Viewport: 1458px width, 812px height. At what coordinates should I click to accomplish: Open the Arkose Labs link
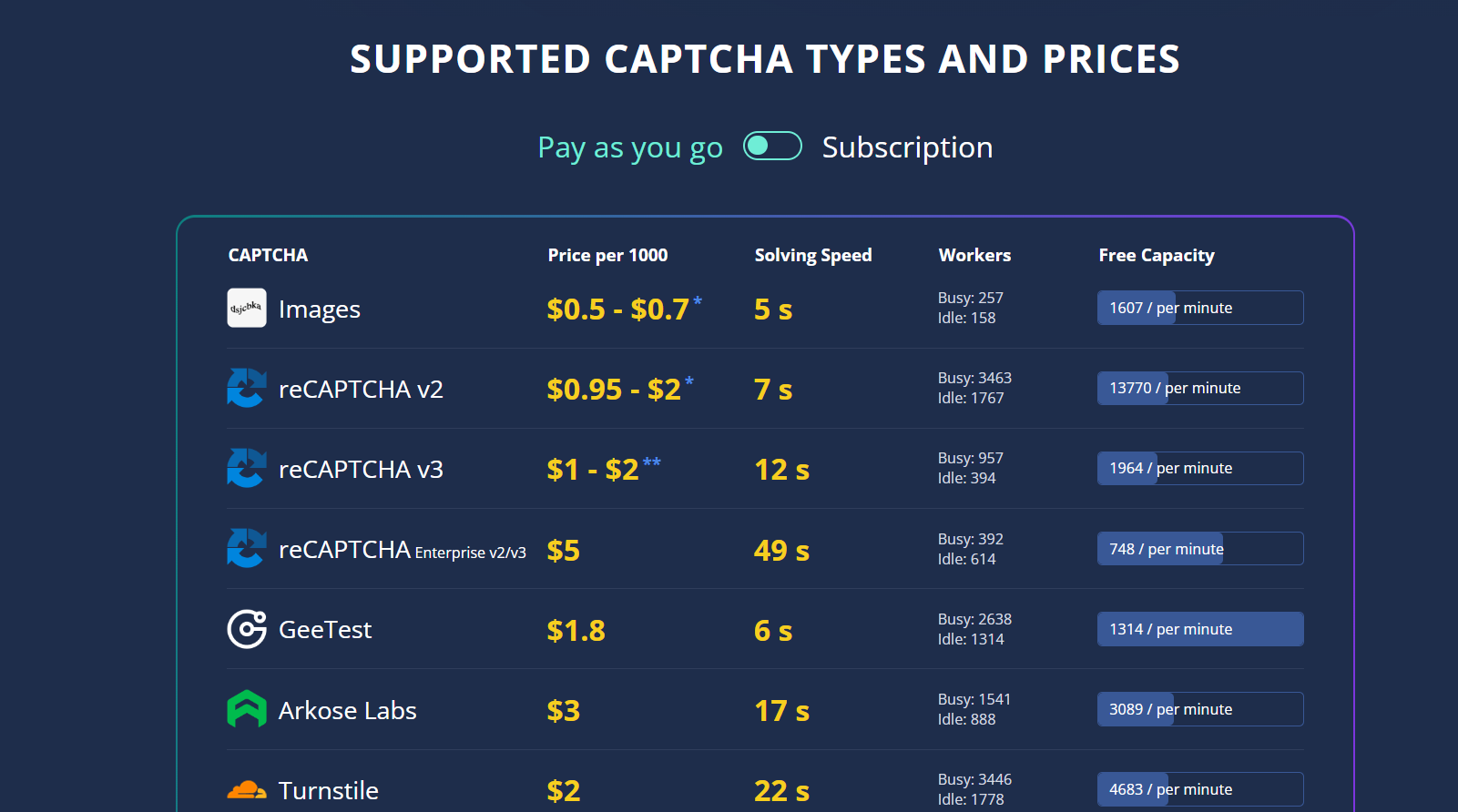[x=347, y=711]
